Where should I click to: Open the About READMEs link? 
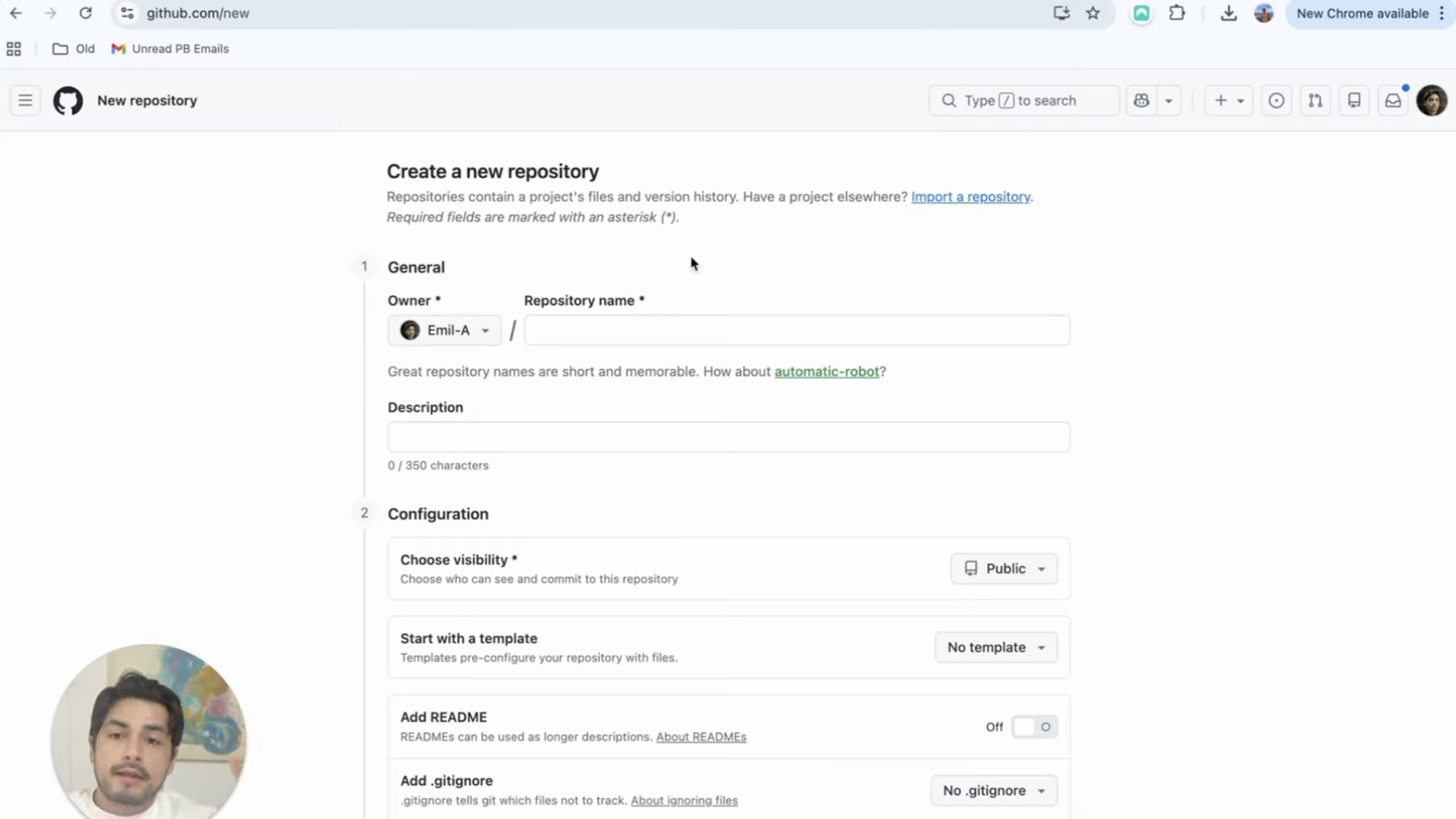[x=701, y=737]
